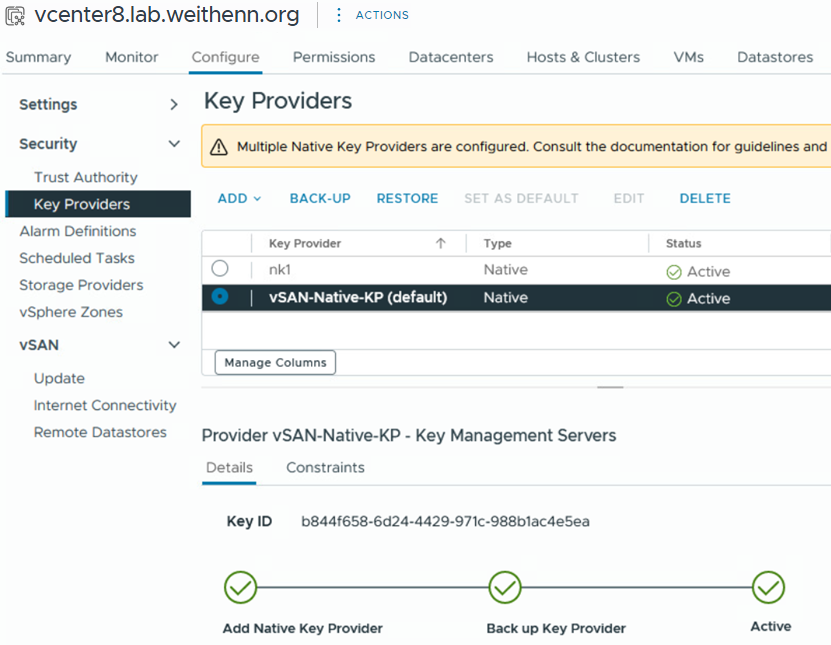Image resolution: width=831 pixels, height=645 pixels.
Task: Open Scheduled Tasks in sidebar
Action: click(x=77, y=258)
